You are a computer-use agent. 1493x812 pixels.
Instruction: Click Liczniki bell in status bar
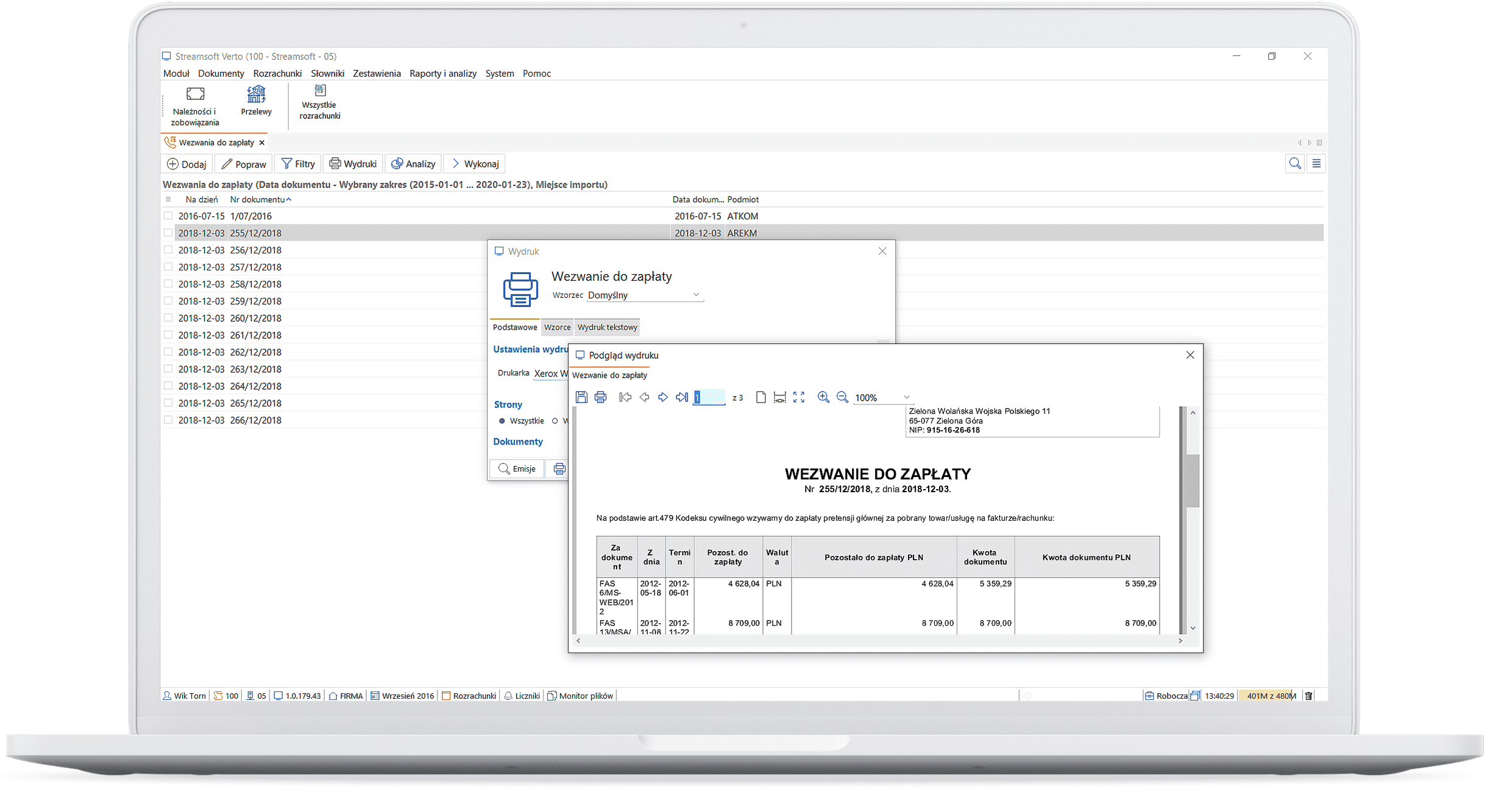pos(522,696)
